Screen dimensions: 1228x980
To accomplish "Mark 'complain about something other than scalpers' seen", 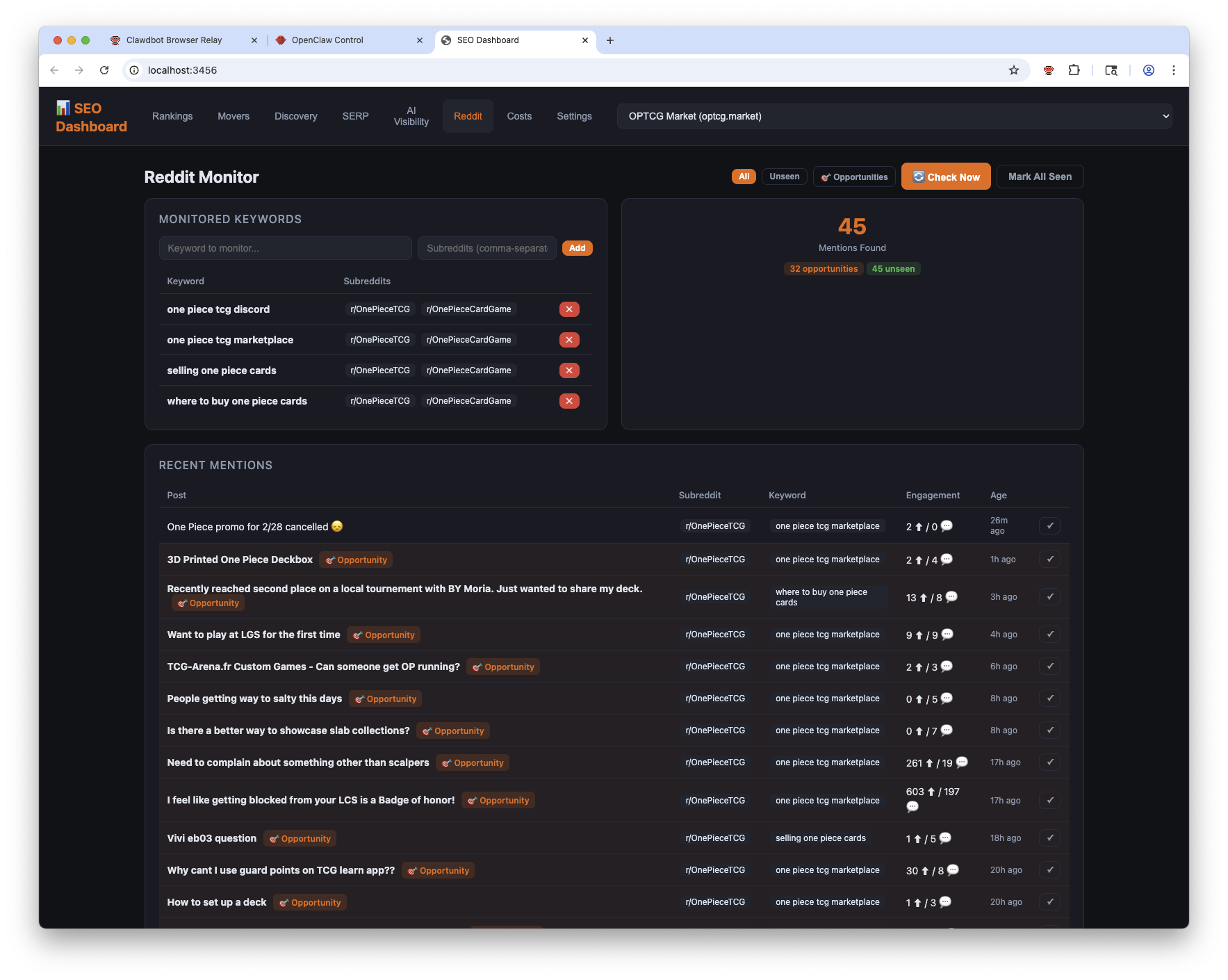I will (1049, 762).
